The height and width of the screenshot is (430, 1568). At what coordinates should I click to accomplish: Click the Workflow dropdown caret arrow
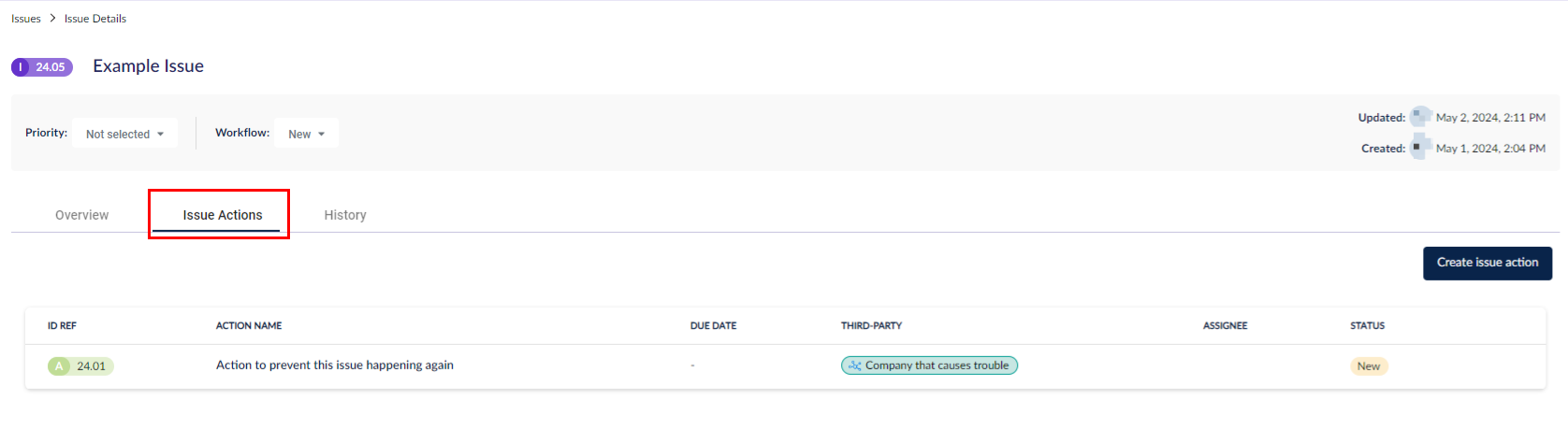click(322, 135)
